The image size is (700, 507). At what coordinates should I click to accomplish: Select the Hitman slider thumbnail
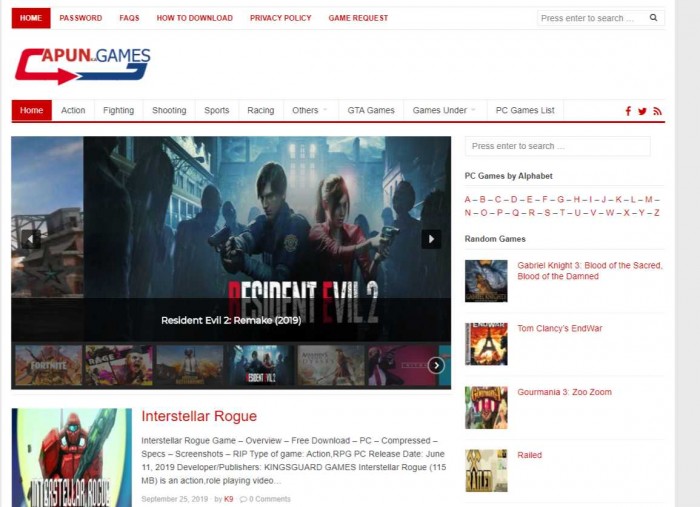(x=402, y=365)
